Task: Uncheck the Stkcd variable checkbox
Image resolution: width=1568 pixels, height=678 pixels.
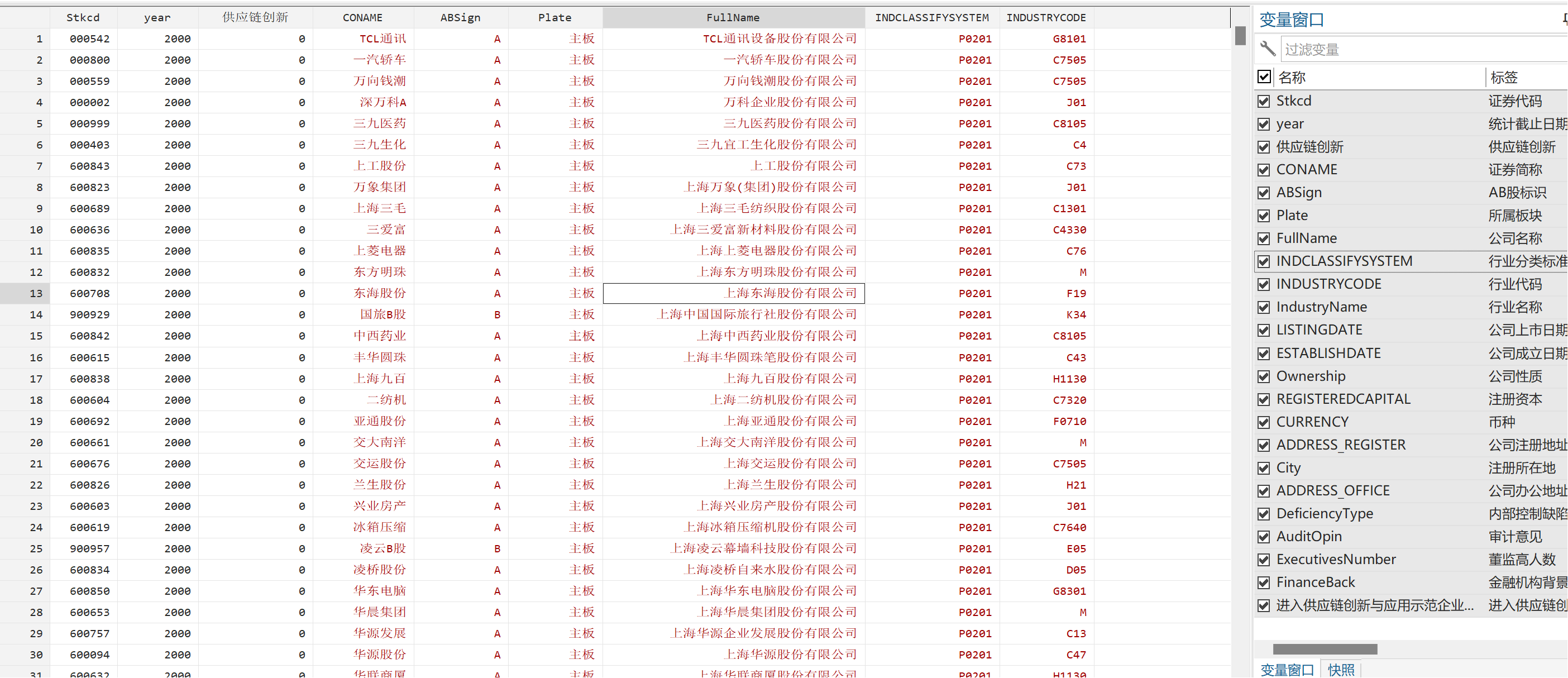Action: tap(1264, 101)
